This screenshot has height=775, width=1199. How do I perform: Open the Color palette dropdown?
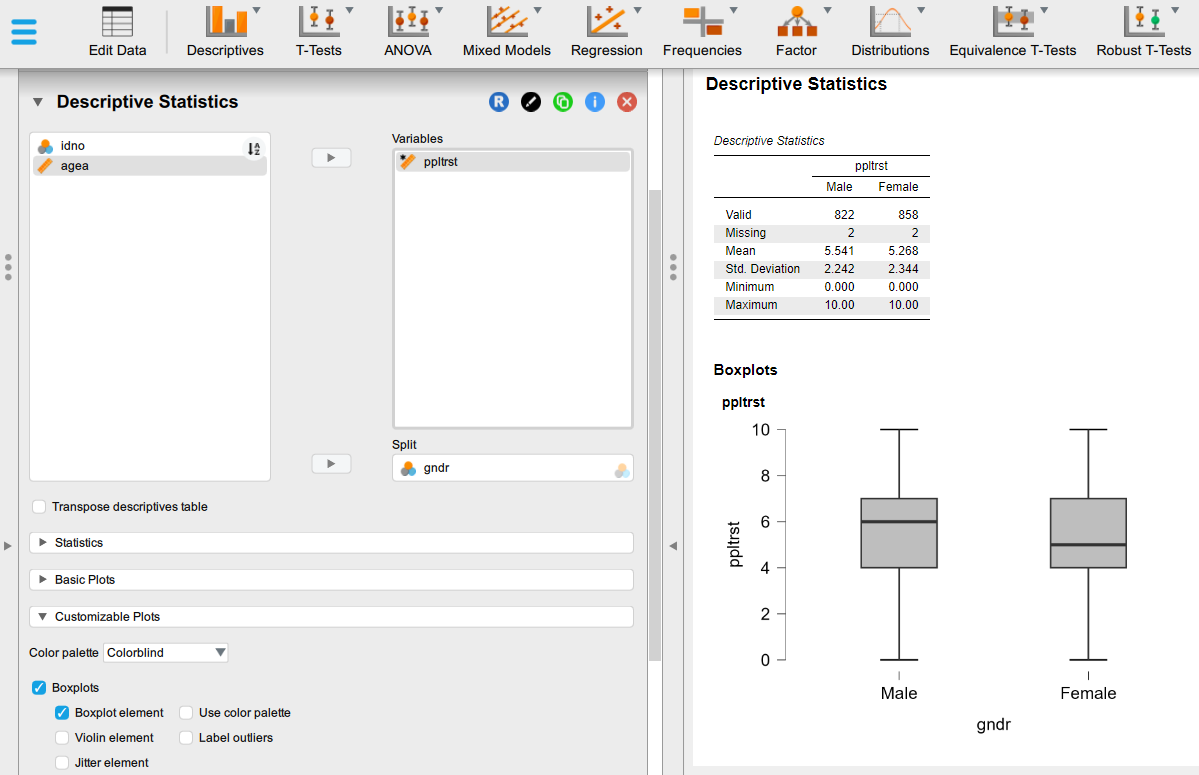166,653
